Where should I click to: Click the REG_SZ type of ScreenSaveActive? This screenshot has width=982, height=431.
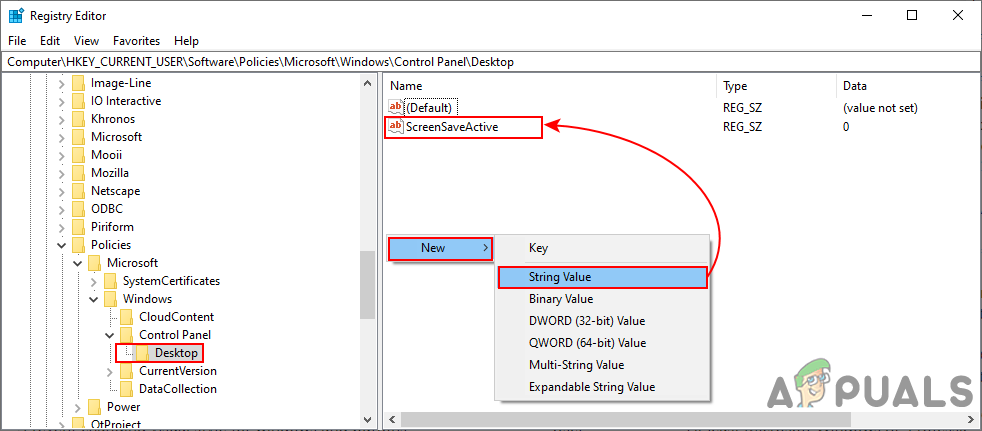point(742,127)
